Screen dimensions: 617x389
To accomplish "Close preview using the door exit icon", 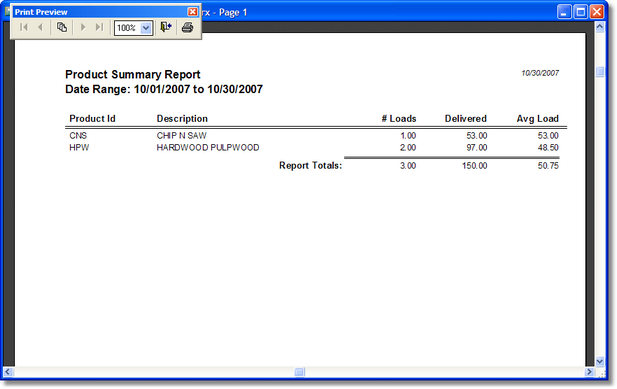I will (x=166, y=27).
